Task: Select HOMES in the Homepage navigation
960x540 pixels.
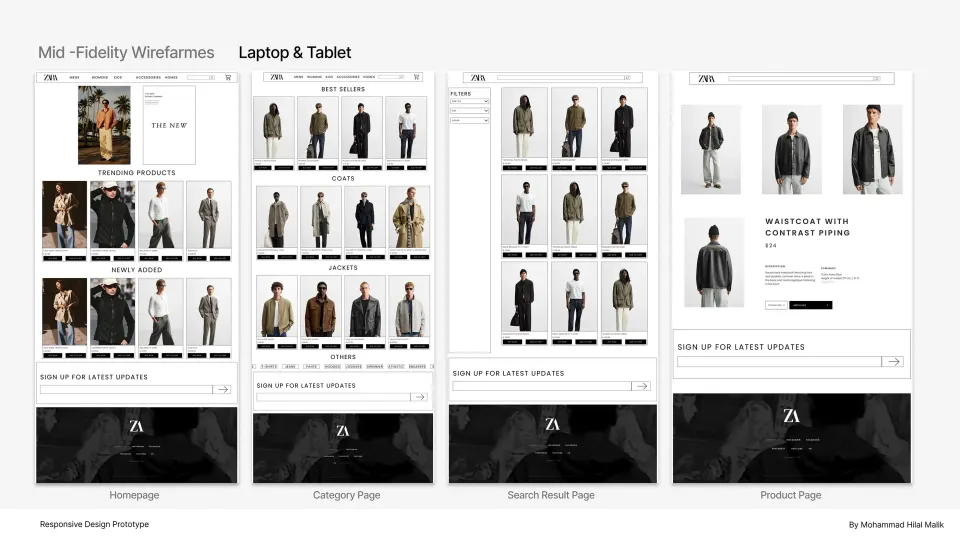Action: coord(171,78)
